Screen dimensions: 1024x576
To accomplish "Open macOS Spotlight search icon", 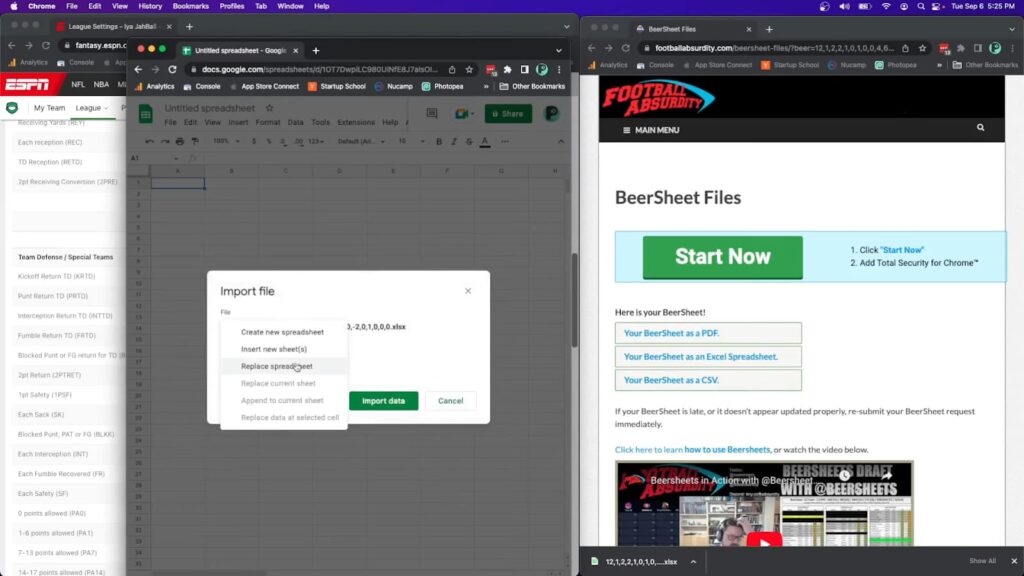I will pos(921,7).
